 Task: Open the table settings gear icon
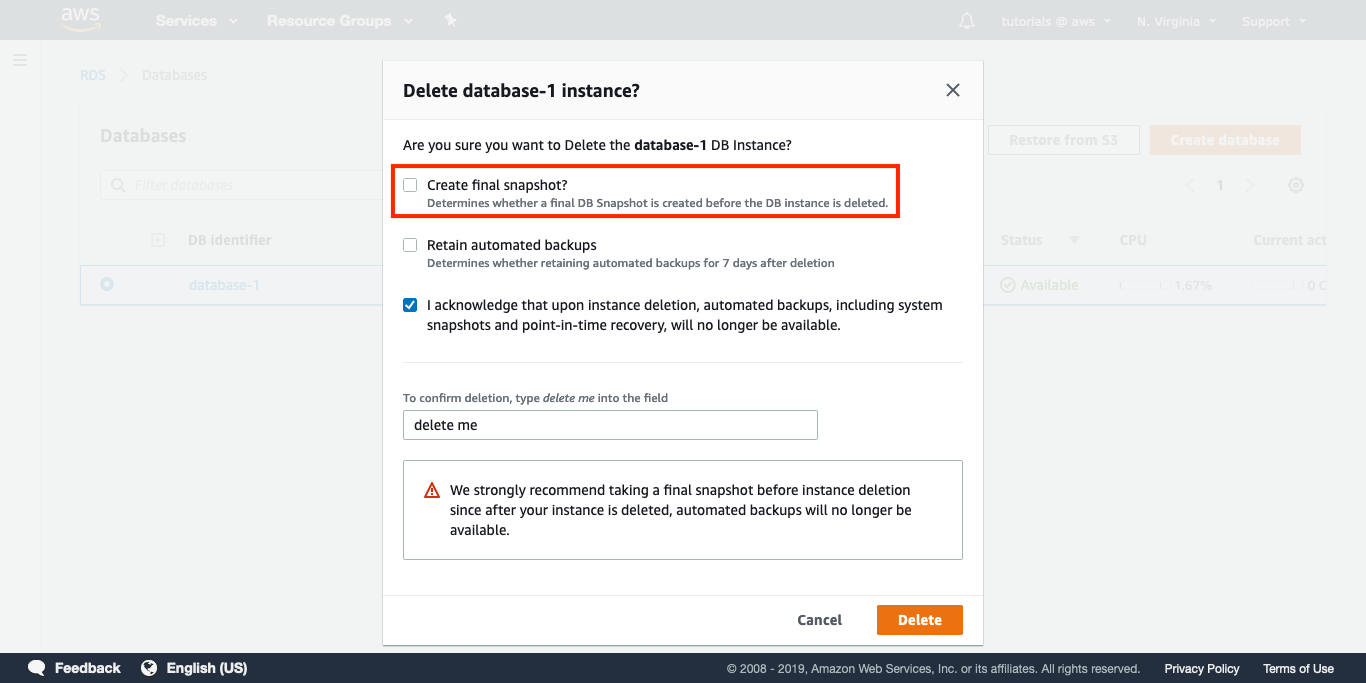1295,185
